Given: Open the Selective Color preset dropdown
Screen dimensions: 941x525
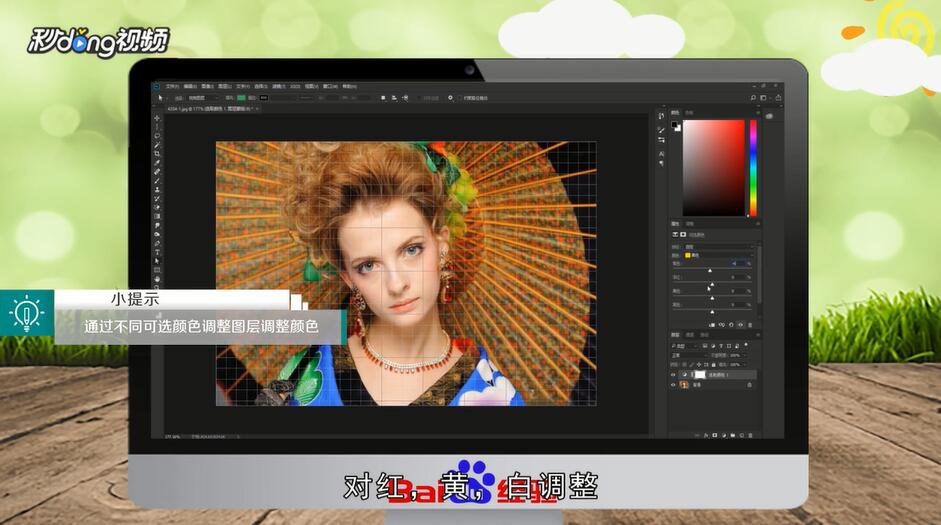Looking at the screenshot, I should [718, 247].
